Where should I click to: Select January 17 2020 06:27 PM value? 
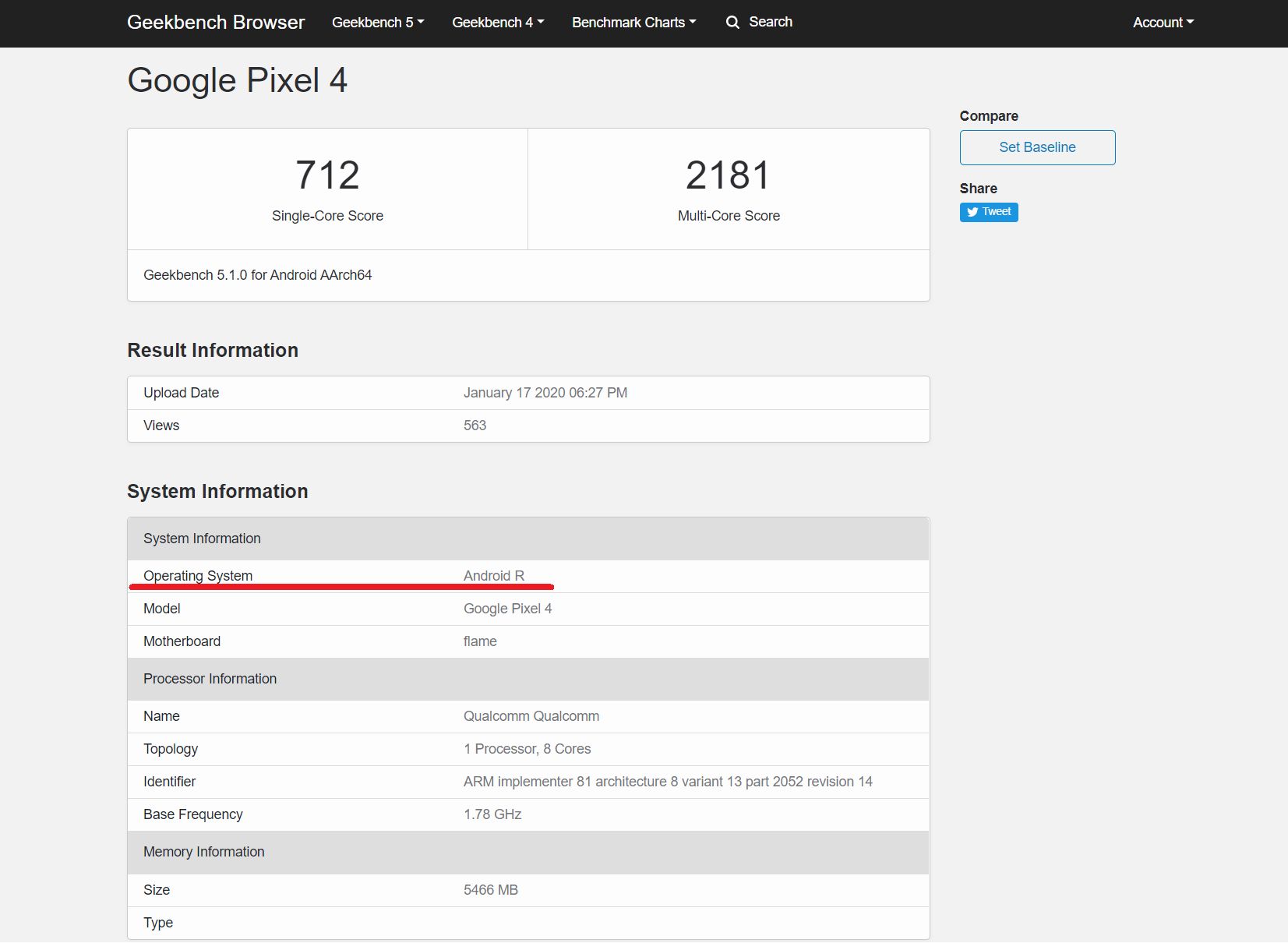pos(545,393)
